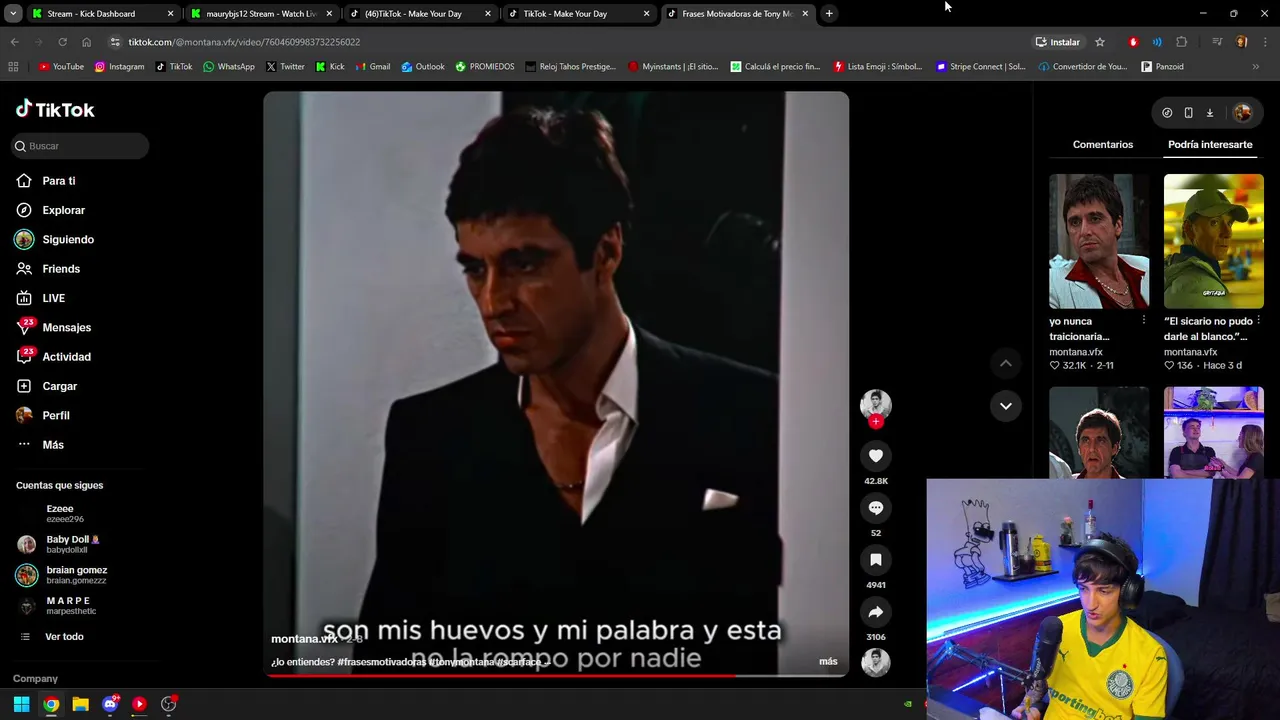Screen dimensions: 1280x720
Task: Open the Windows Start menu
Action: [x=21, y=704]
